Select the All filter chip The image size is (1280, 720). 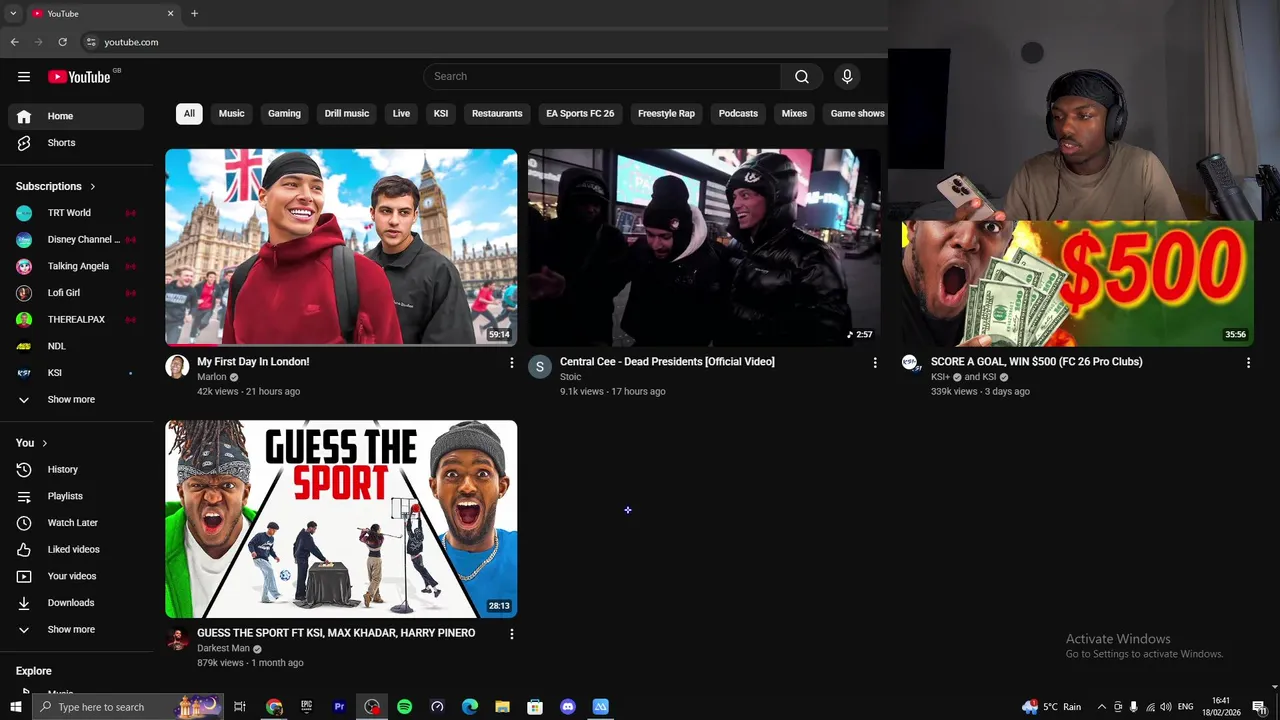[189, 114]
